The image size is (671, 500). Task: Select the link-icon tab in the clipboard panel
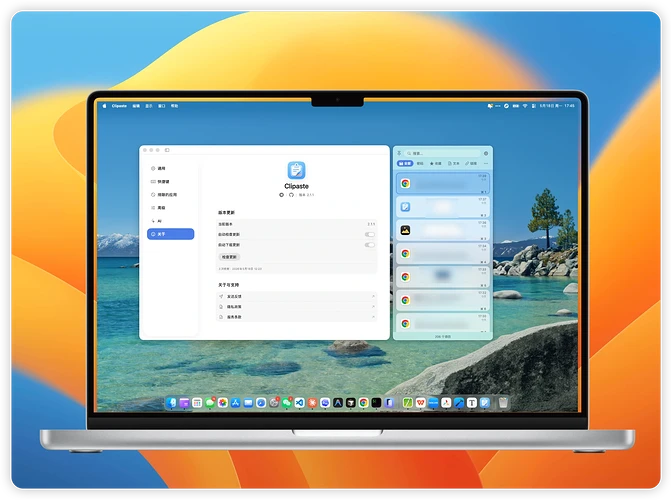(x=471, y=164)
